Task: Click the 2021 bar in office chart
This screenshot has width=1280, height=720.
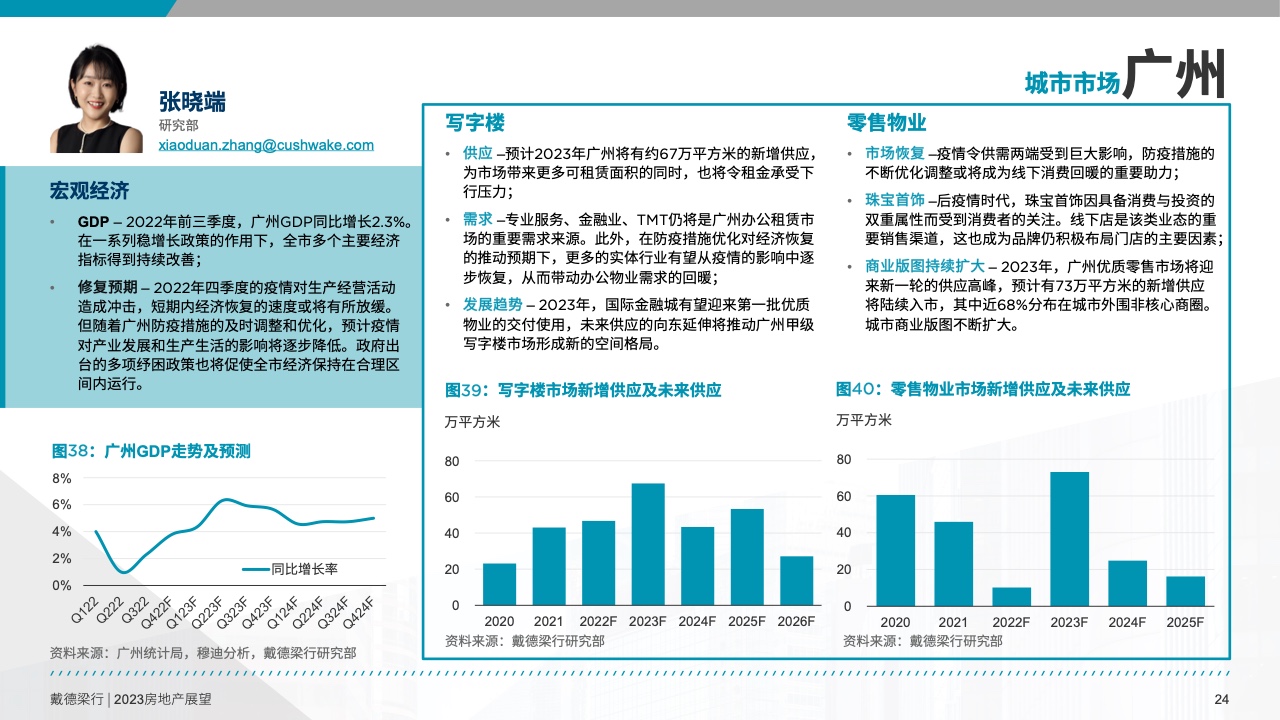Action: (x=549, y=566)
